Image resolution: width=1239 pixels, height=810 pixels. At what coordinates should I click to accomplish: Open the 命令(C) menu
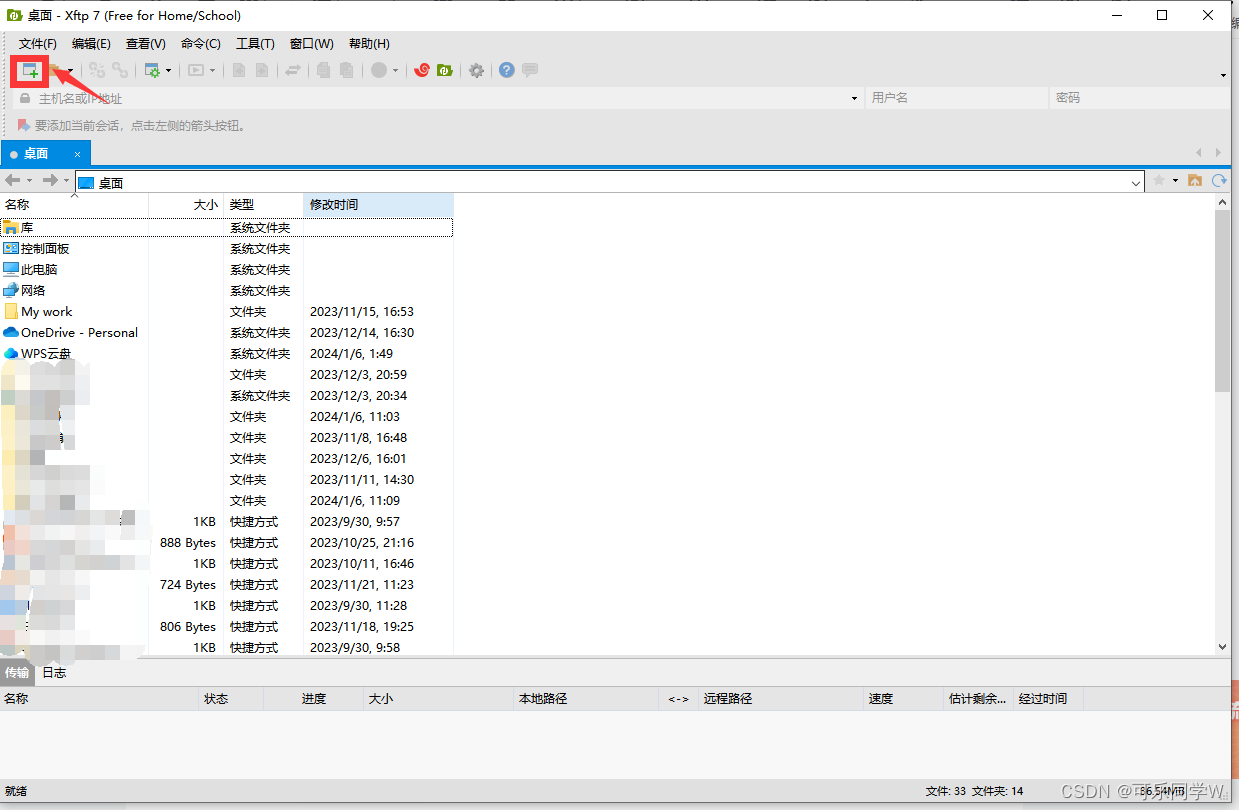tap(201, 44)
